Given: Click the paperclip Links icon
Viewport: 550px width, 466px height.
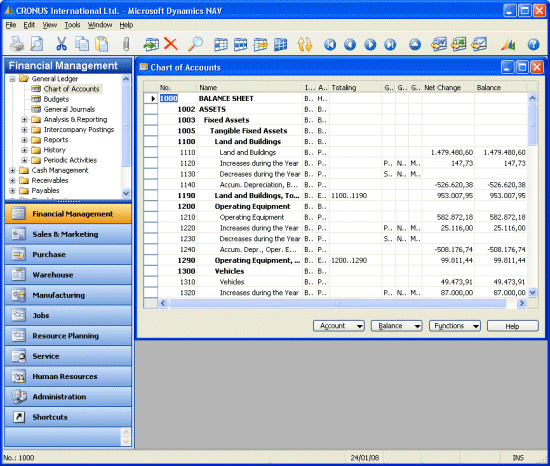Looking at the screenshot, I should [x=126, y=44].
